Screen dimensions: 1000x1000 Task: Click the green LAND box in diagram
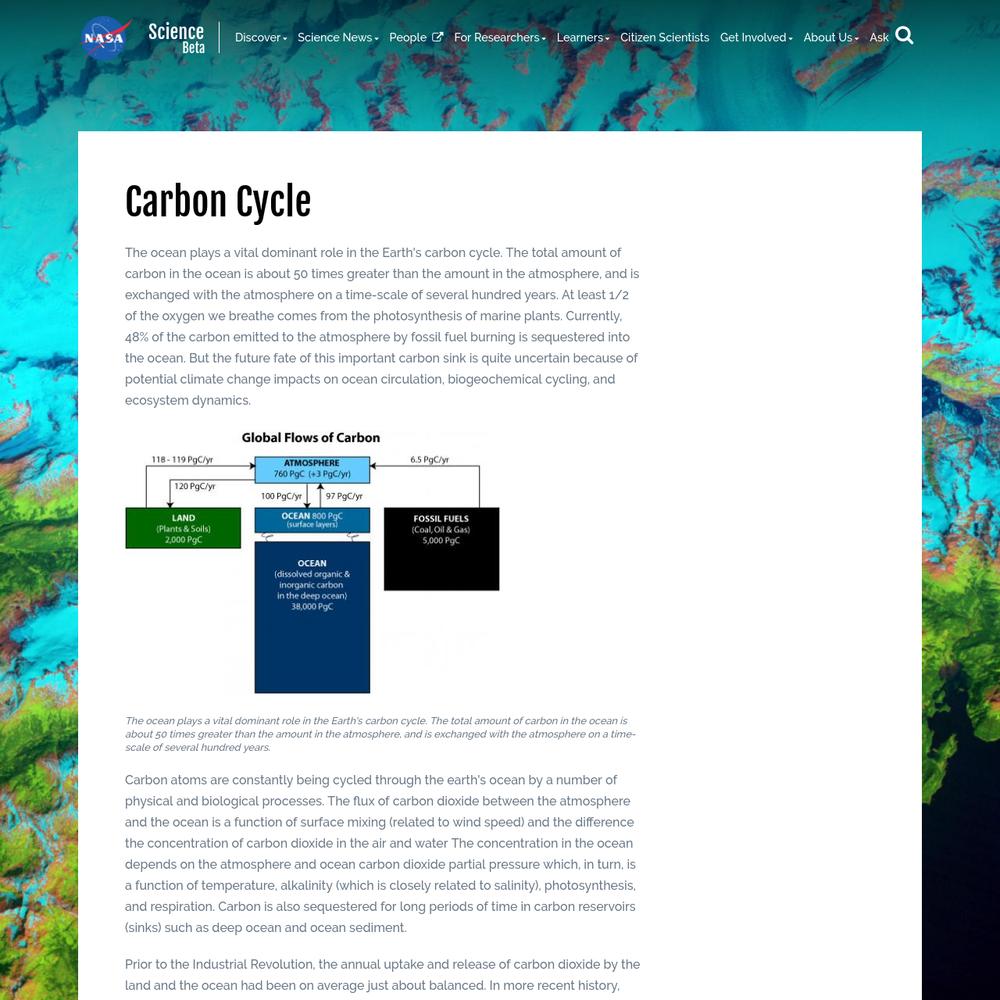pos(183,528)
